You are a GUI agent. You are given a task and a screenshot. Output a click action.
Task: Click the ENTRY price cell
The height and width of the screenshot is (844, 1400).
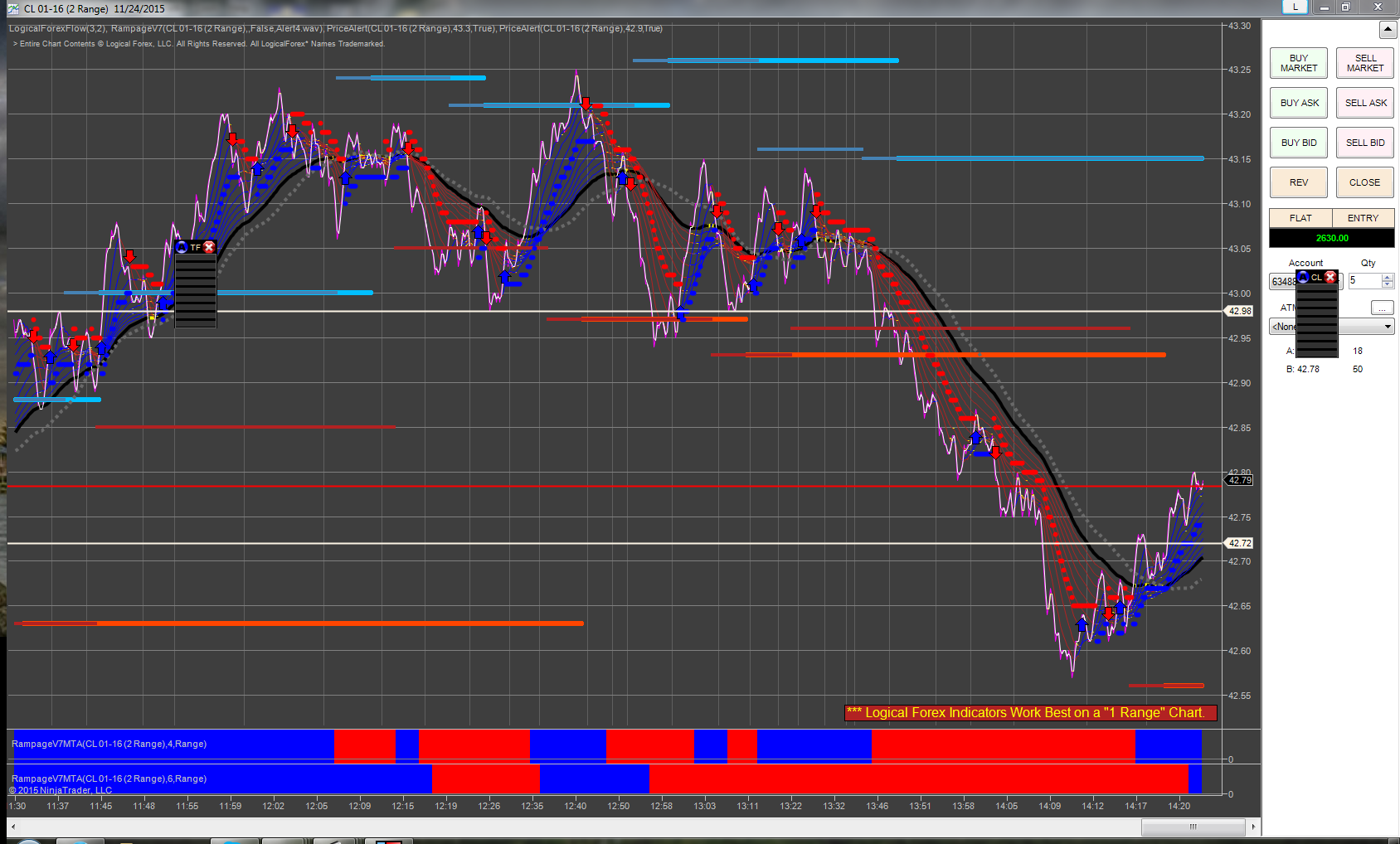pyautogui.click(x=1363, y=218)
